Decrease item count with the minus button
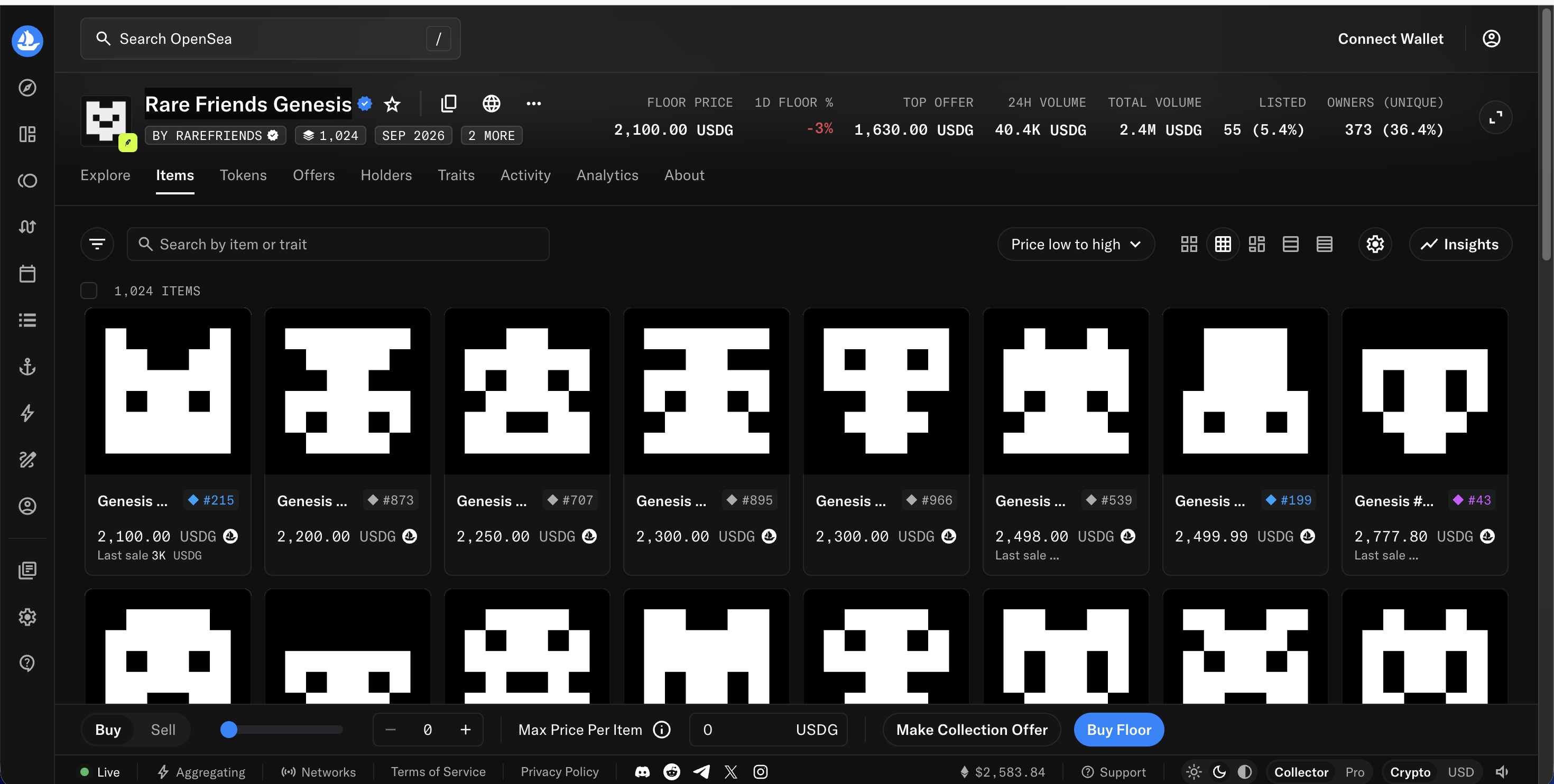Viewport: 1554px width, 784px height. coord(390,730)
